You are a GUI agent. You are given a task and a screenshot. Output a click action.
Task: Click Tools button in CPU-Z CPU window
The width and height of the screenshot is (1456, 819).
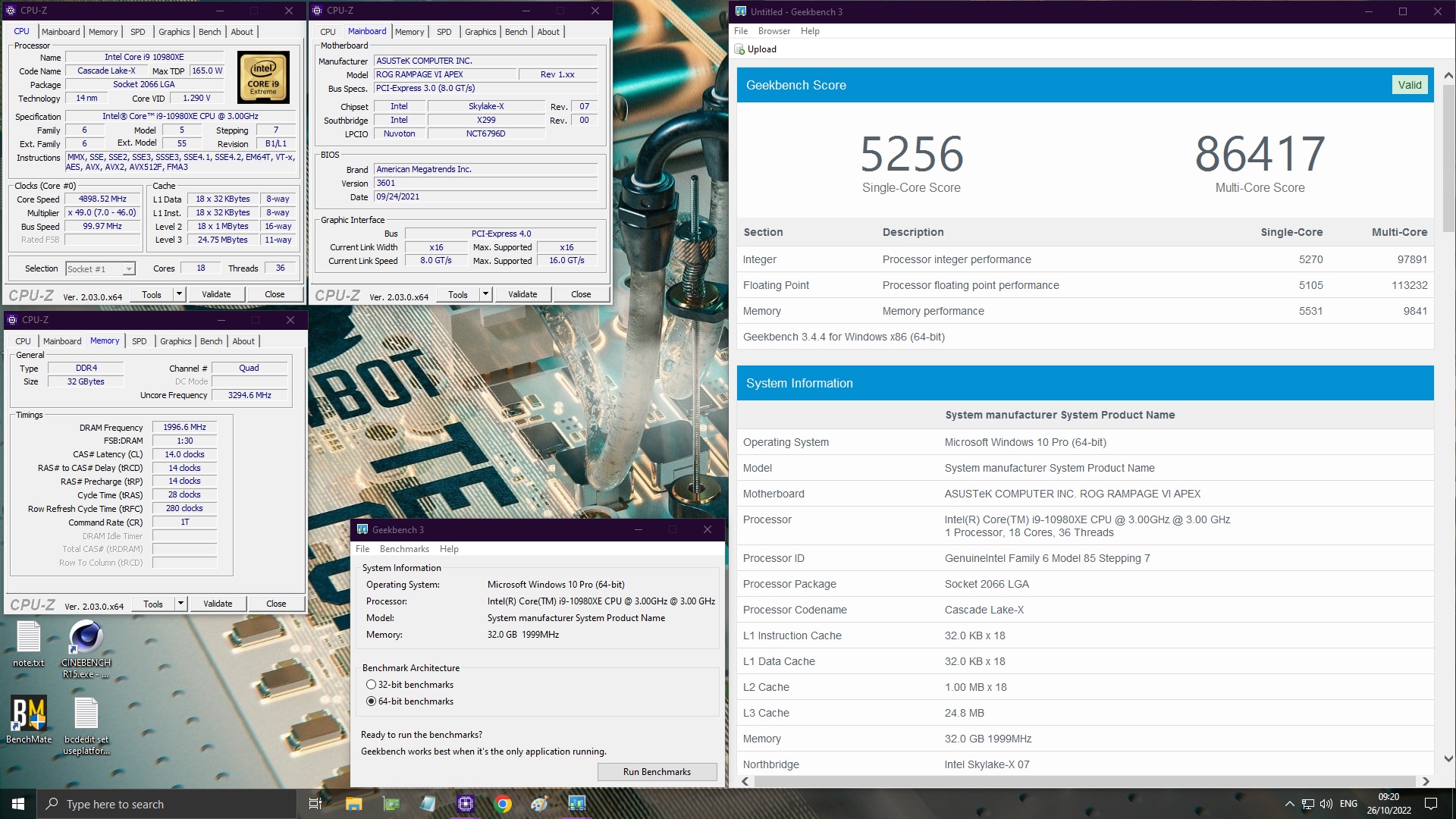coord(152,294)
